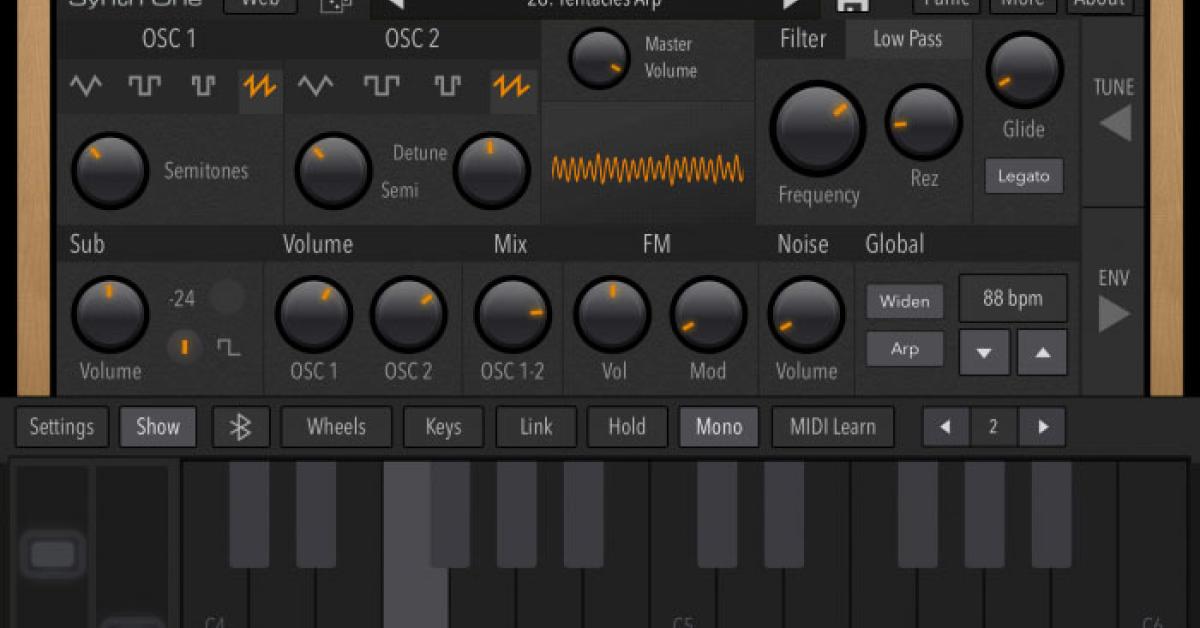Click the save preset disk icon
The height and width of the screenshot is (628, 1200).
click(x=851, y=4)
